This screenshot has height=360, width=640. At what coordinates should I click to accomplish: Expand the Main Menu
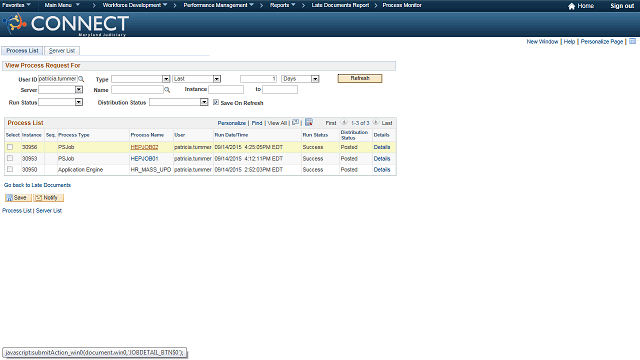(62, 5)
